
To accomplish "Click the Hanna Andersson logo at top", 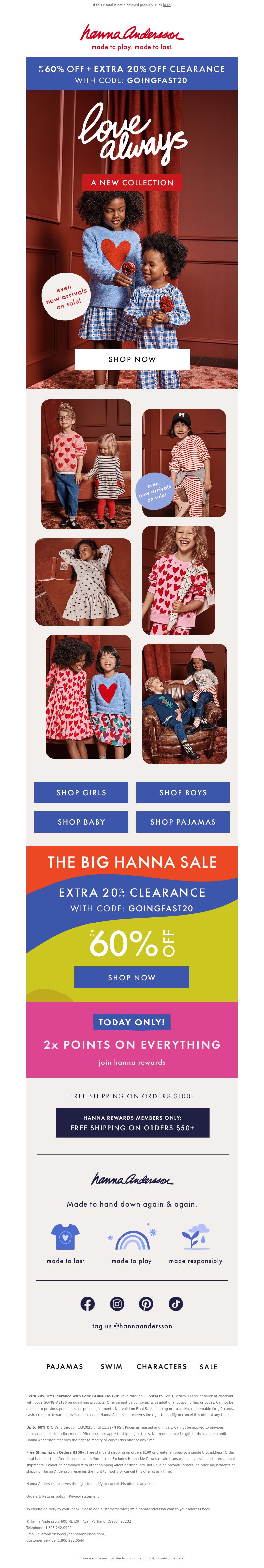I will 132,36.
